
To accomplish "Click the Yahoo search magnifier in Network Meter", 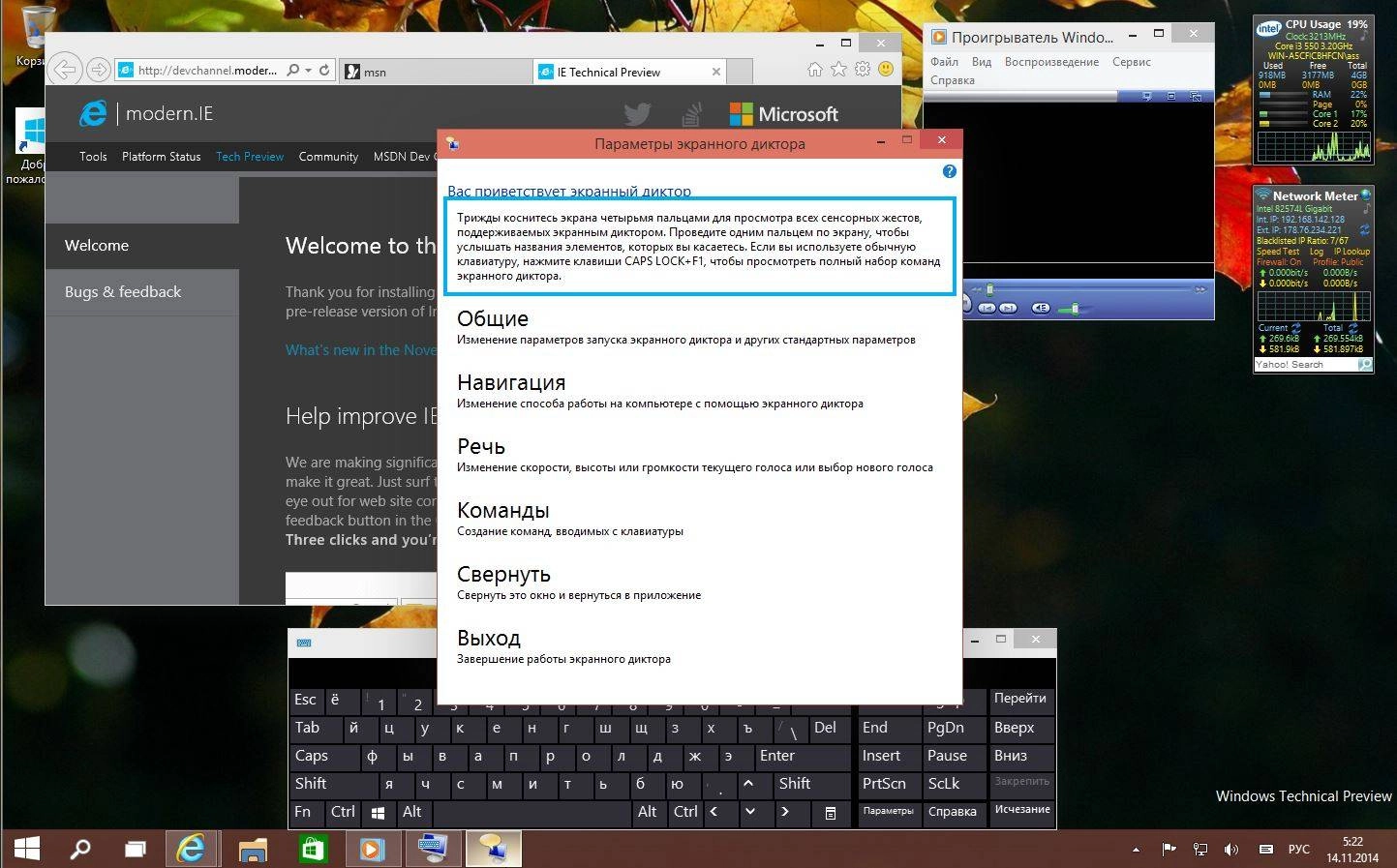I will pos(1365,365).
